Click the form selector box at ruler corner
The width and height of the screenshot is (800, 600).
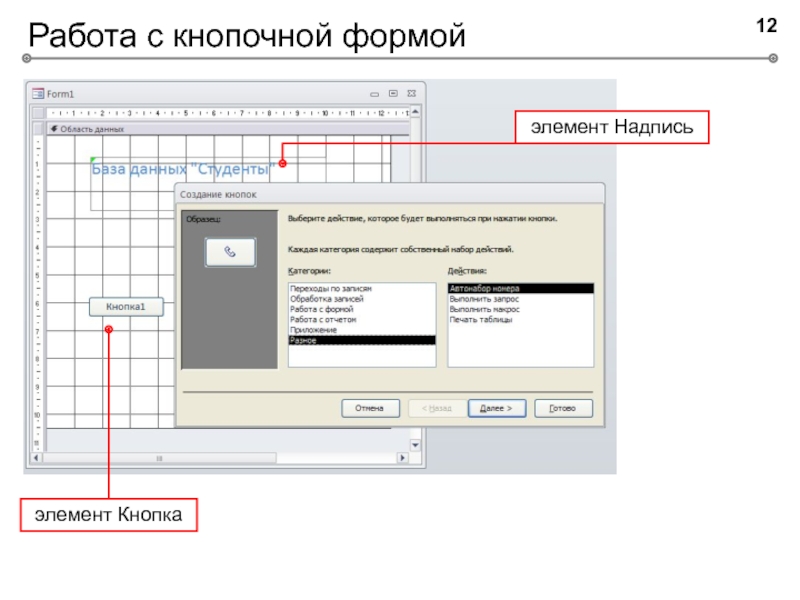pos(38,113)
